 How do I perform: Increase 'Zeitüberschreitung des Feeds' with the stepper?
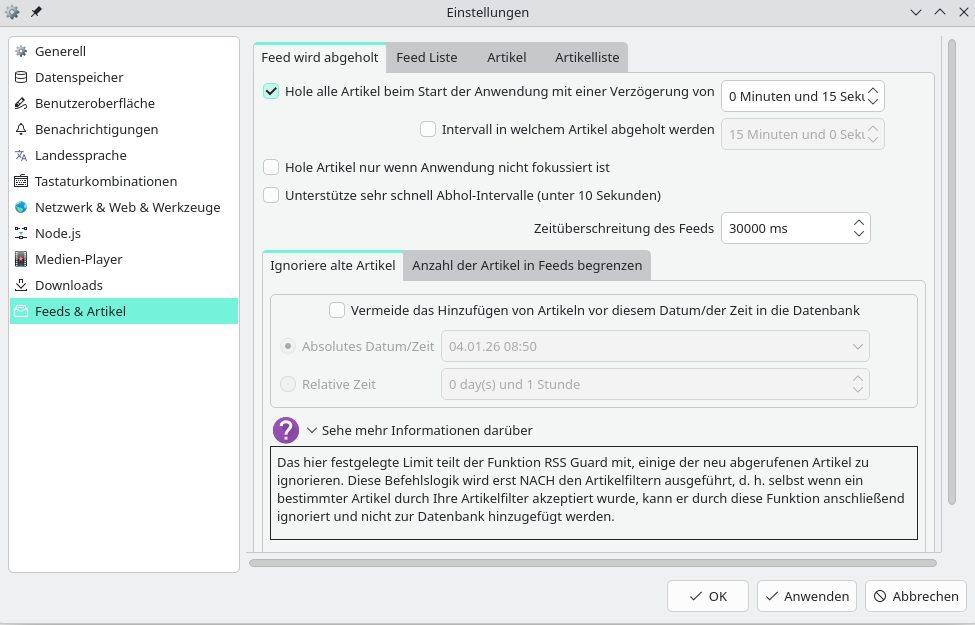(858, 222)
